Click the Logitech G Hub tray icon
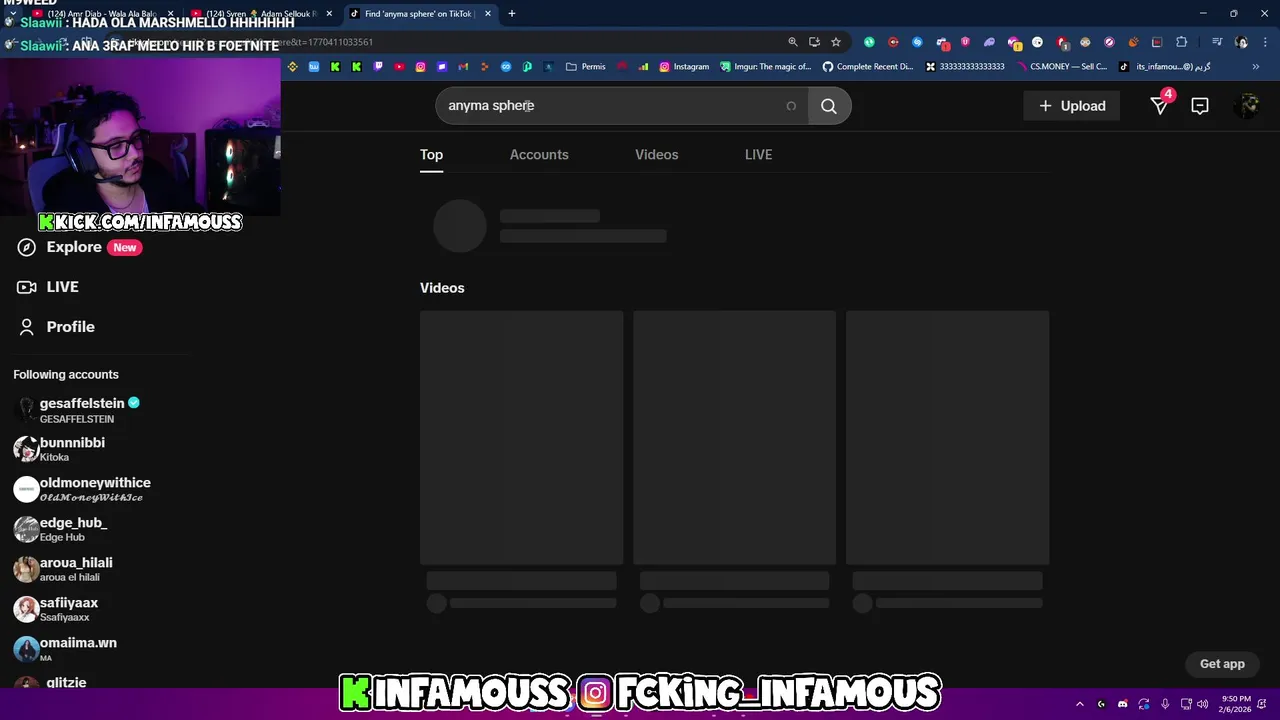This screenshot has width=1280, height=720. [x=1101, y=704]
